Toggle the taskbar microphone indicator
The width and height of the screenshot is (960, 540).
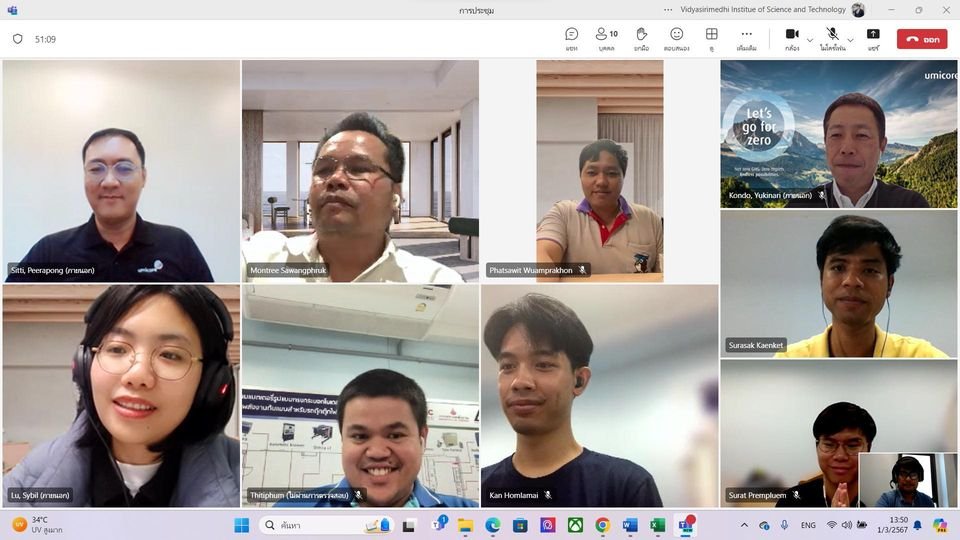click(x=784, y=525)
